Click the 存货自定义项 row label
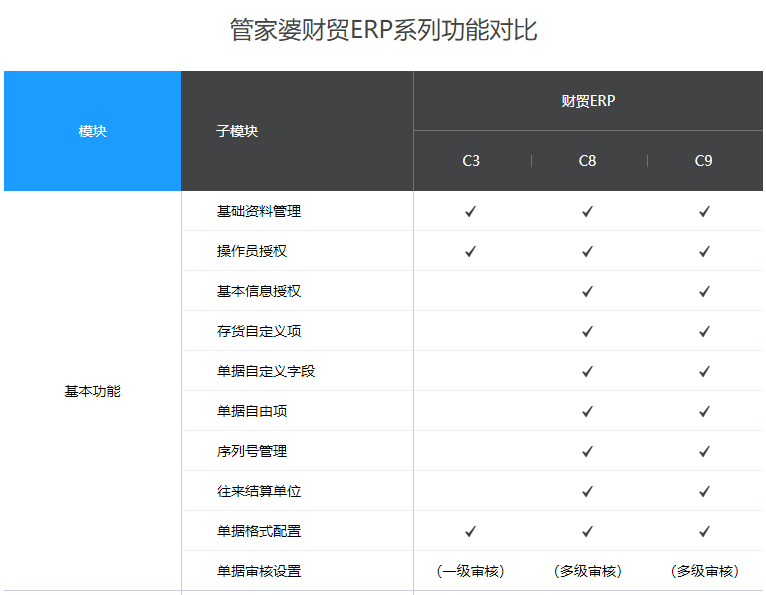The height and width of the screenshot is (595, 766). coord(259,331)
